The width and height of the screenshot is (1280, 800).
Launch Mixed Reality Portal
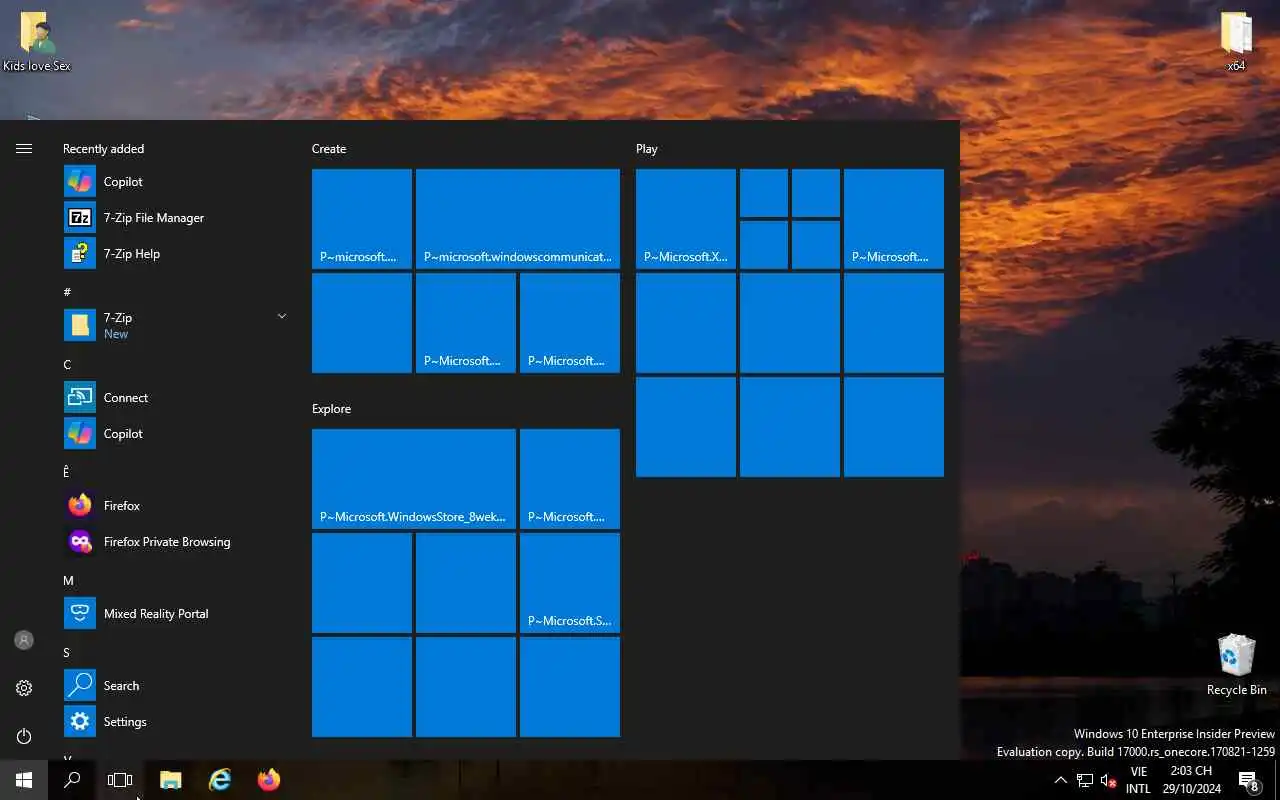click(x=175, y=613)
